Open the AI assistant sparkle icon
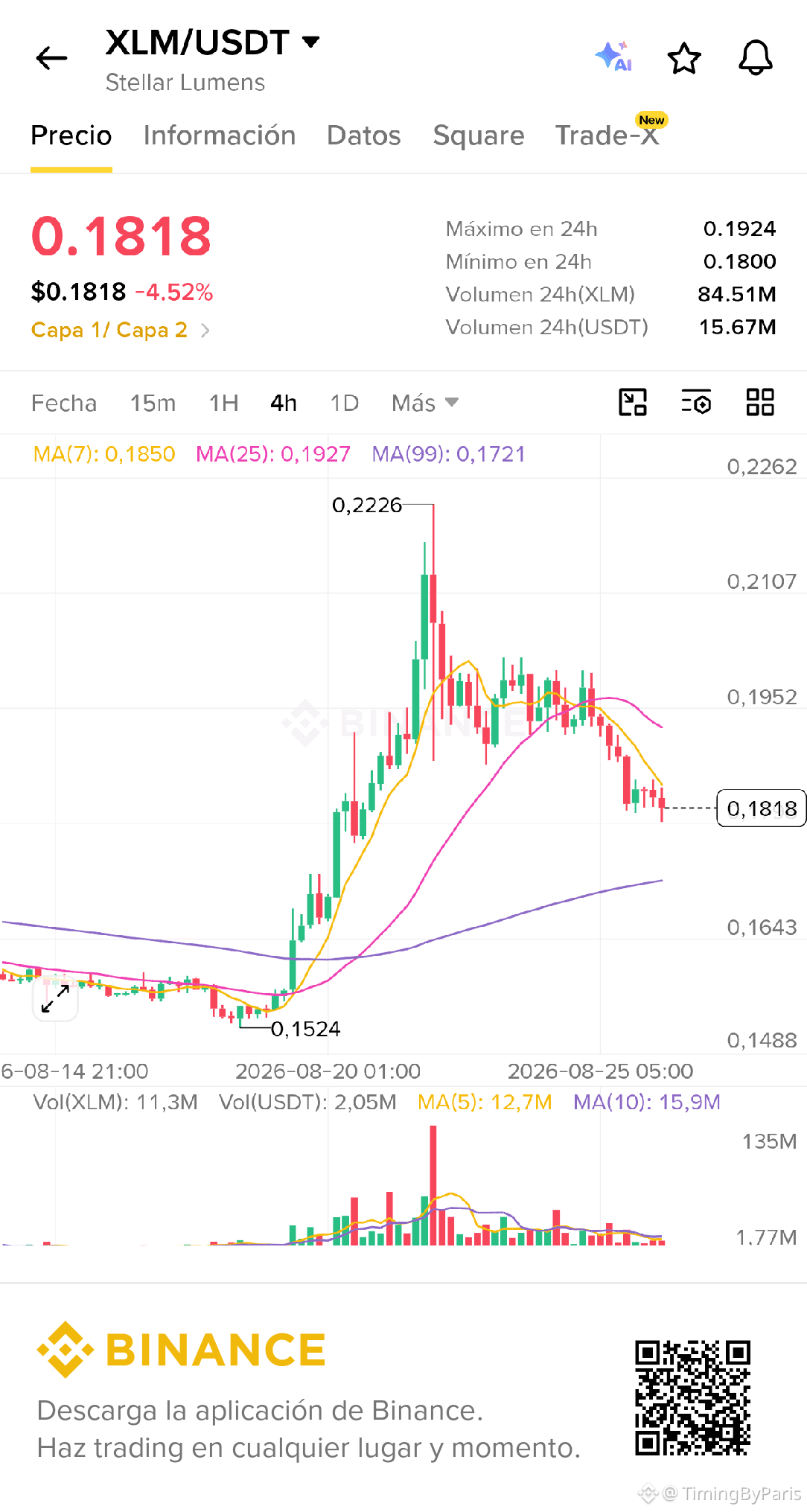The height and width of the screenshot is (1512, 807). pos(614,57)
